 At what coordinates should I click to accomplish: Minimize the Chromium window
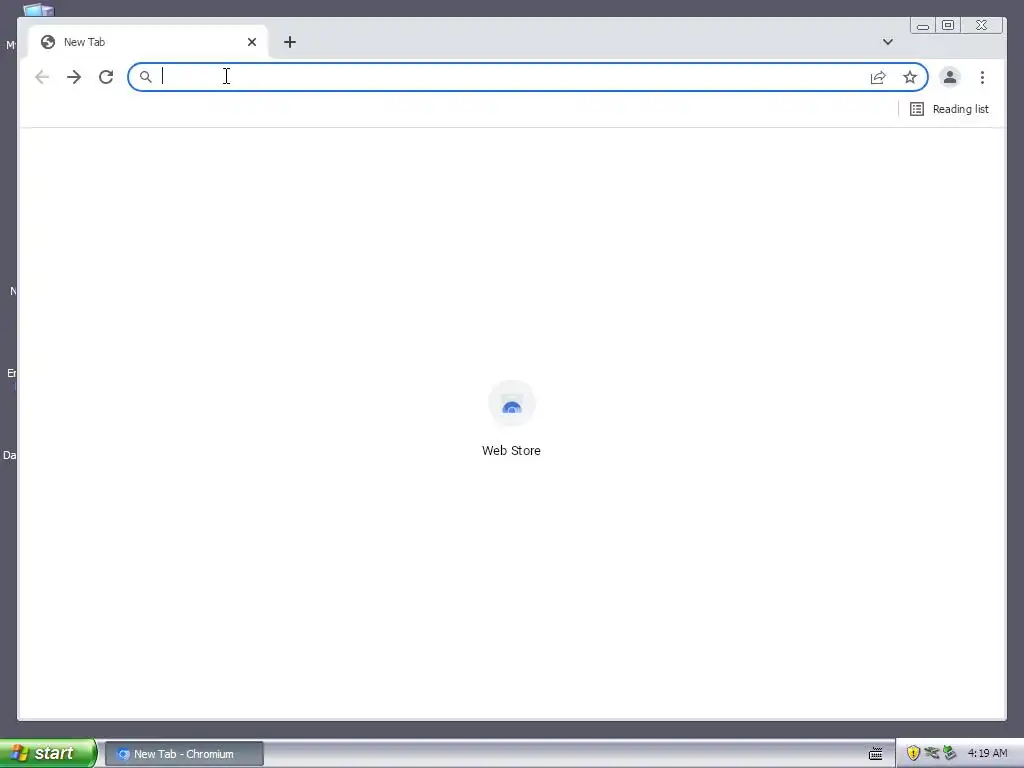(x=923, y=26)
